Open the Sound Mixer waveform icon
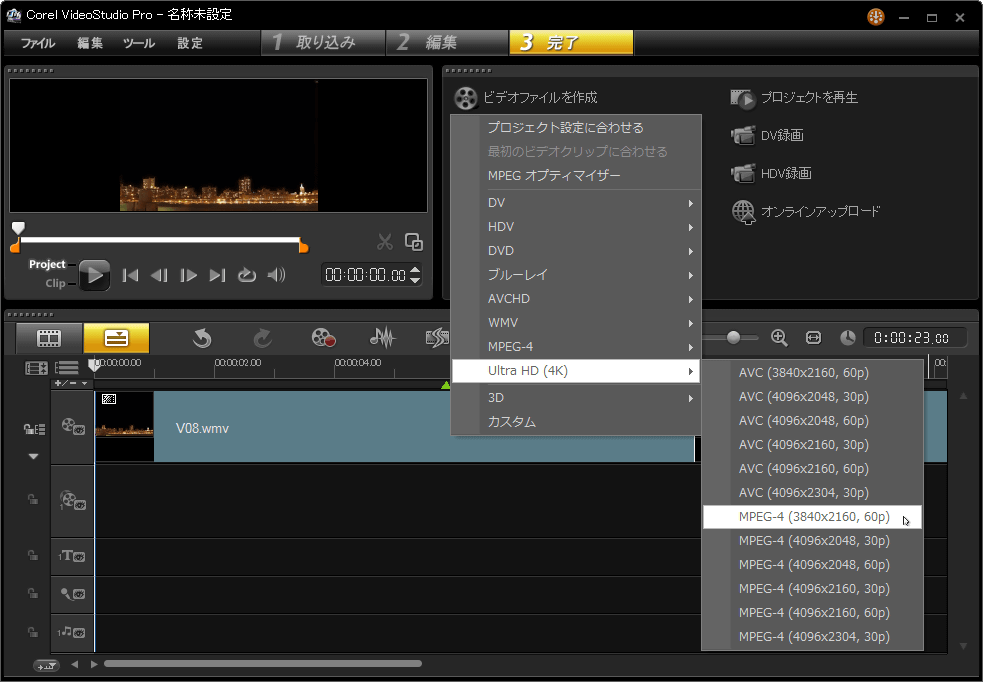This screenshot has height=682, width=983. pyautogui.click(x=382, y=338)
